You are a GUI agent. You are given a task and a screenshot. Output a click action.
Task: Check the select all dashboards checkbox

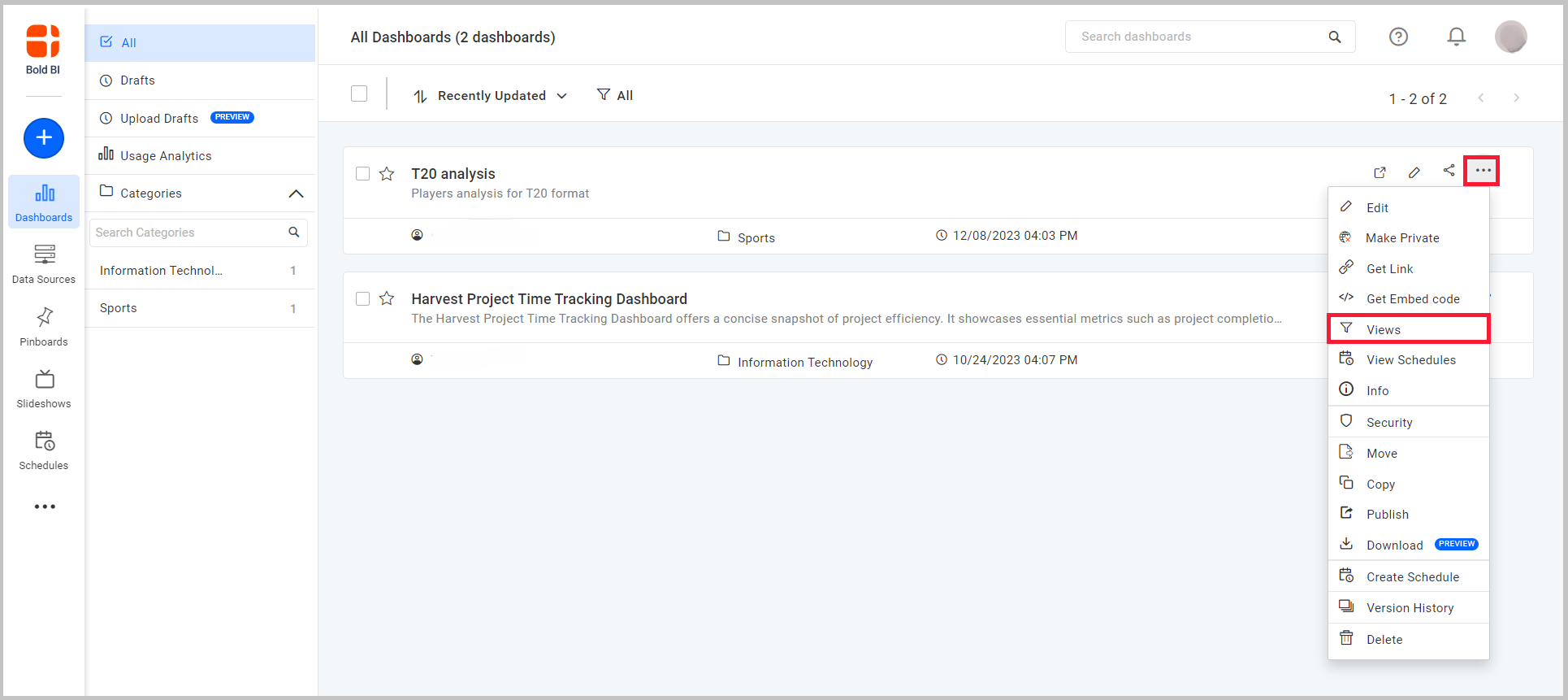tap(359, 94)
